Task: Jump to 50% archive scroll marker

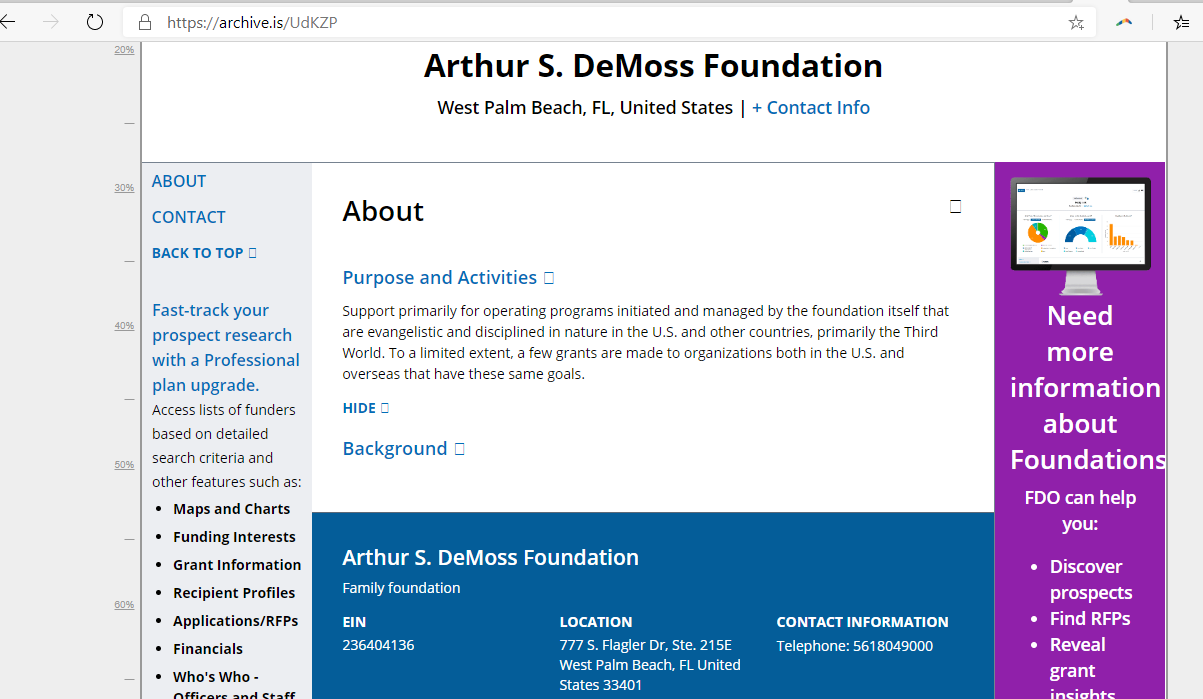Action: tap(124, 465)
